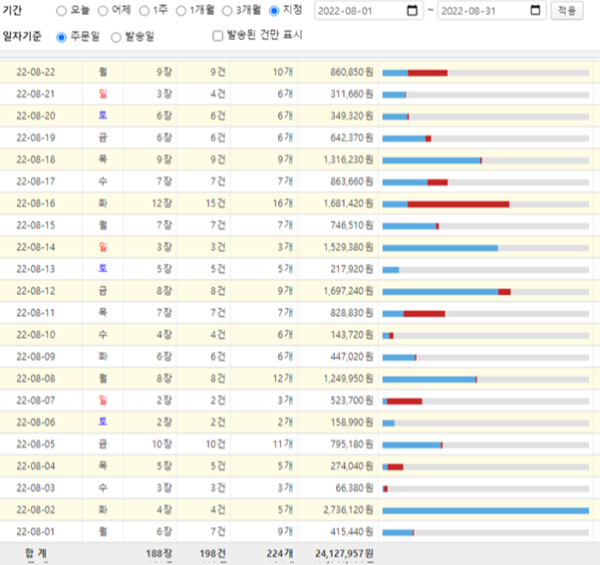
Task: Click the 적용 apply button
Action: tap(567, 10)
